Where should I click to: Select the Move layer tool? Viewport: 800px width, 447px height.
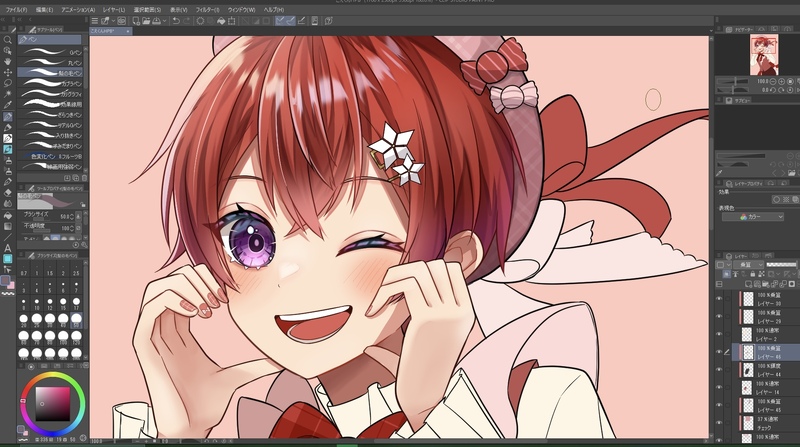tap(8, 72)
